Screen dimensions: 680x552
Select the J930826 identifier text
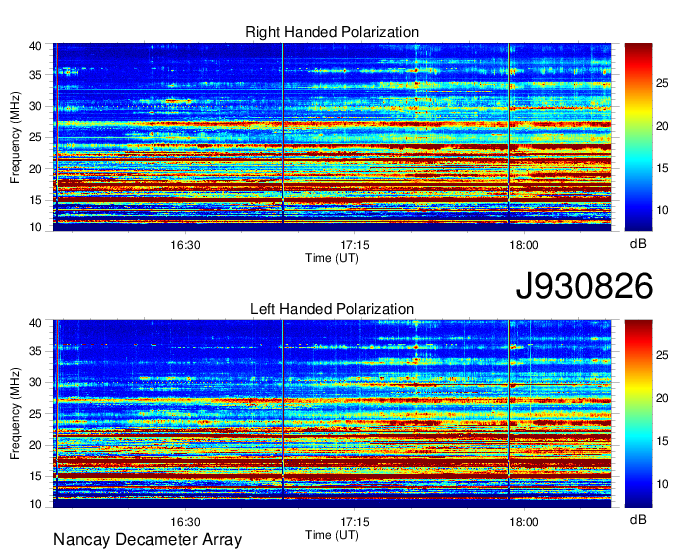pos(584,286)
